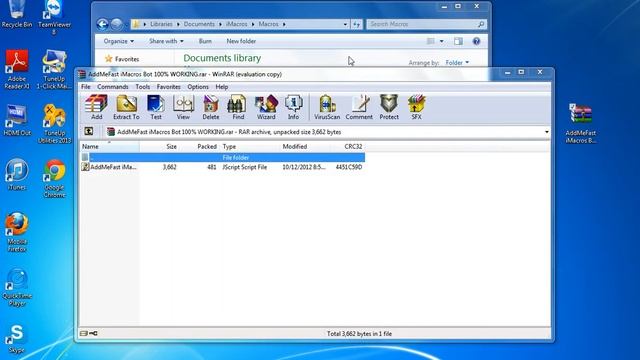Viewport: 640px width, 360px height.
Task: Run the Test archive tool
Action: coord(156,107)
